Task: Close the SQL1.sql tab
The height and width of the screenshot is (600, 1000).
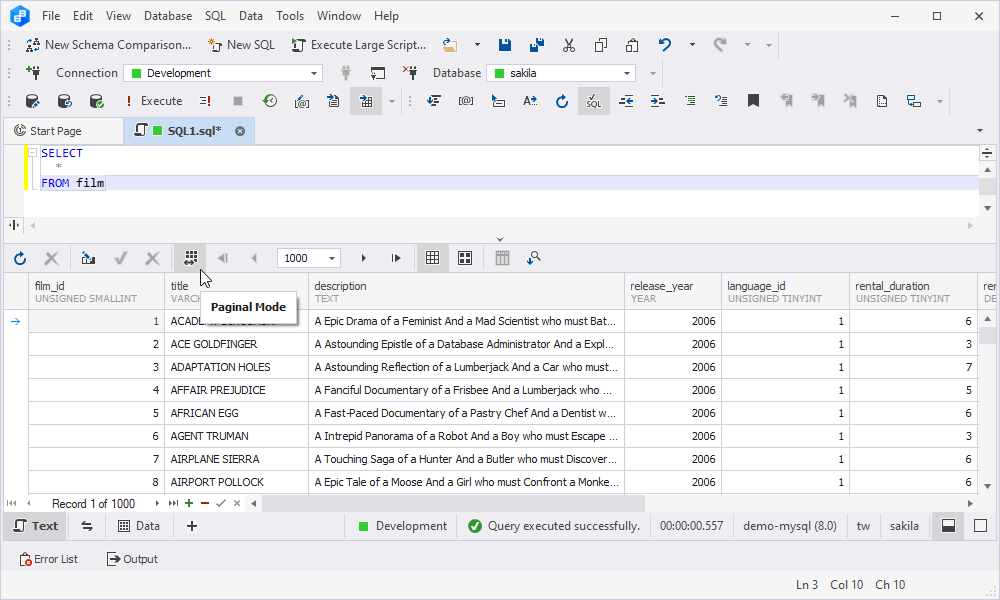Action: pyautogui.click(x=240, y=131)
